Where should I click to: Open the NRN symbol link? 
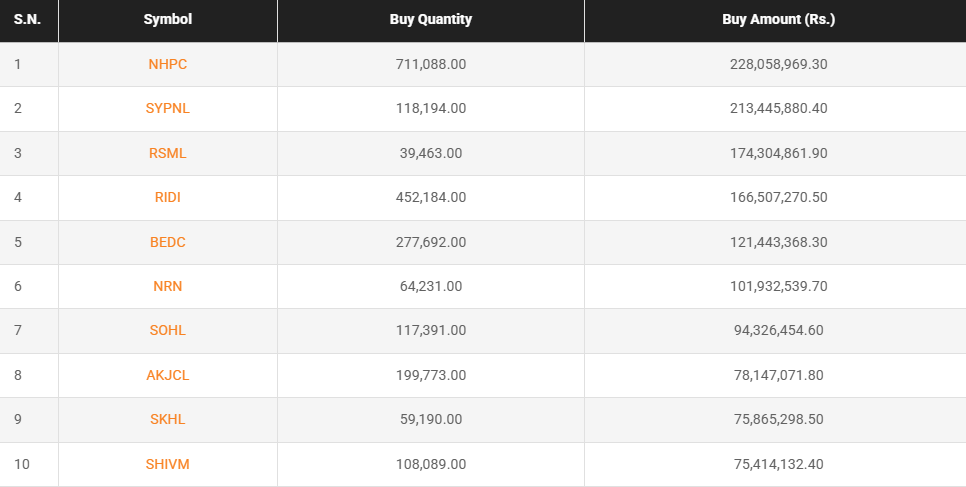click(167, 286)
